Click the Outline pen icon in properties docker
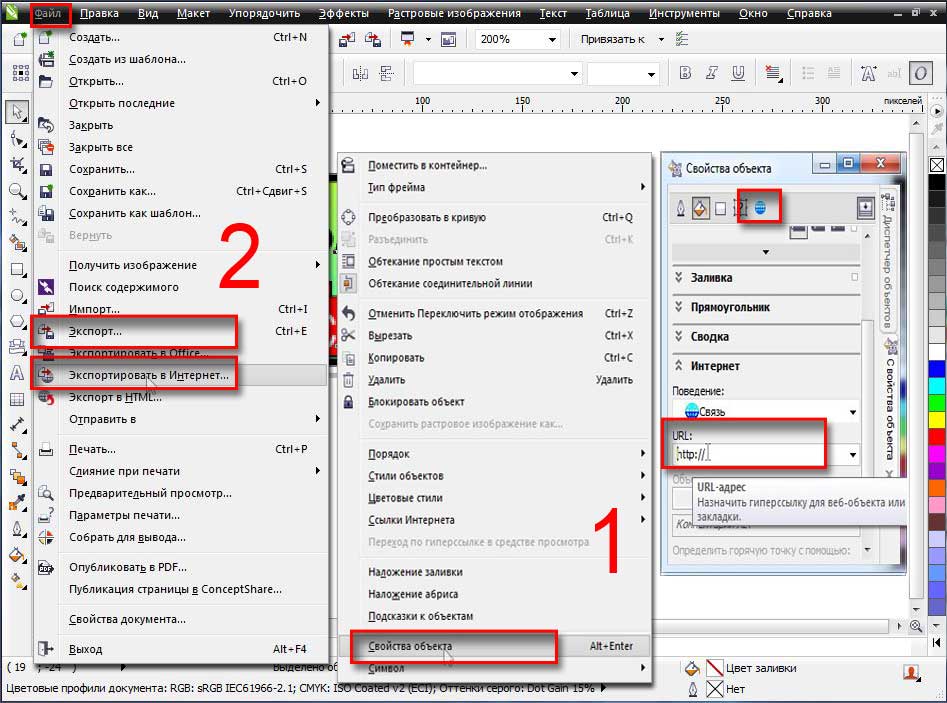Image resolution: width=947 pixels, height=703 pixels. [x=680, y=207]
